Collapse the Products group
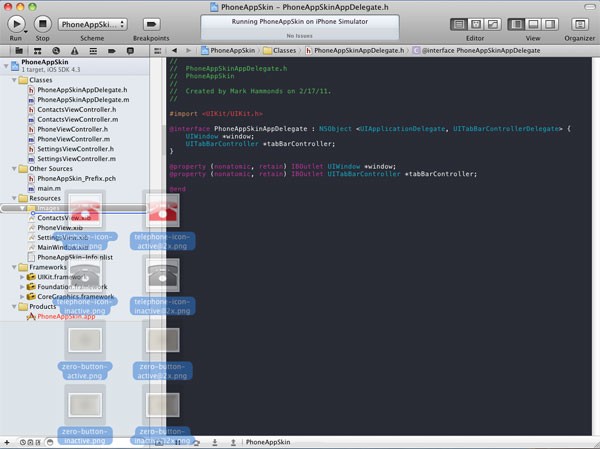This screenshot has height=449, width=600. point(14,306)
